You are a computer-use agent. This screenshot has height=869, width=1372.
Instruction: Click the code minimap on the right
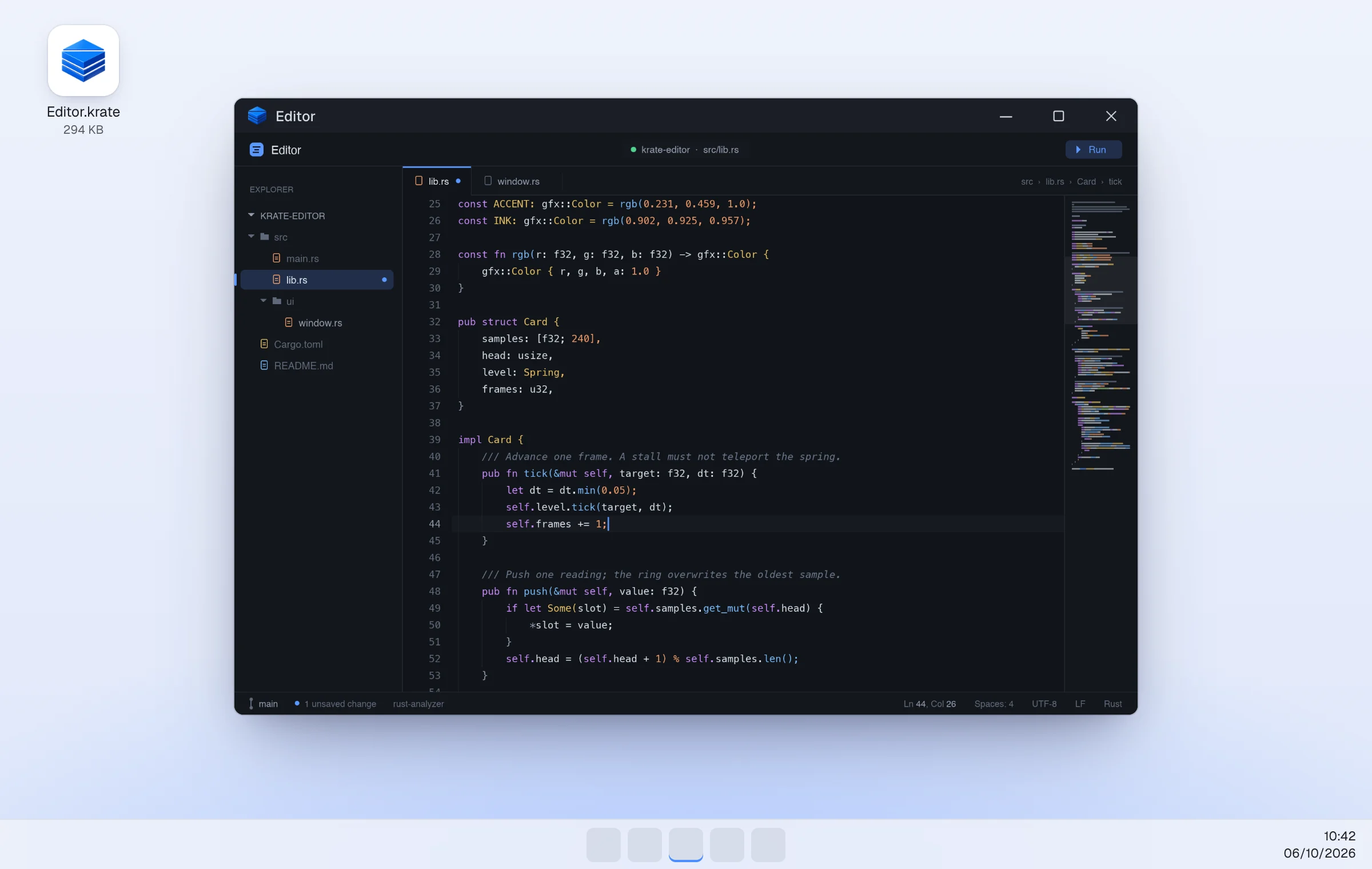1100,443
